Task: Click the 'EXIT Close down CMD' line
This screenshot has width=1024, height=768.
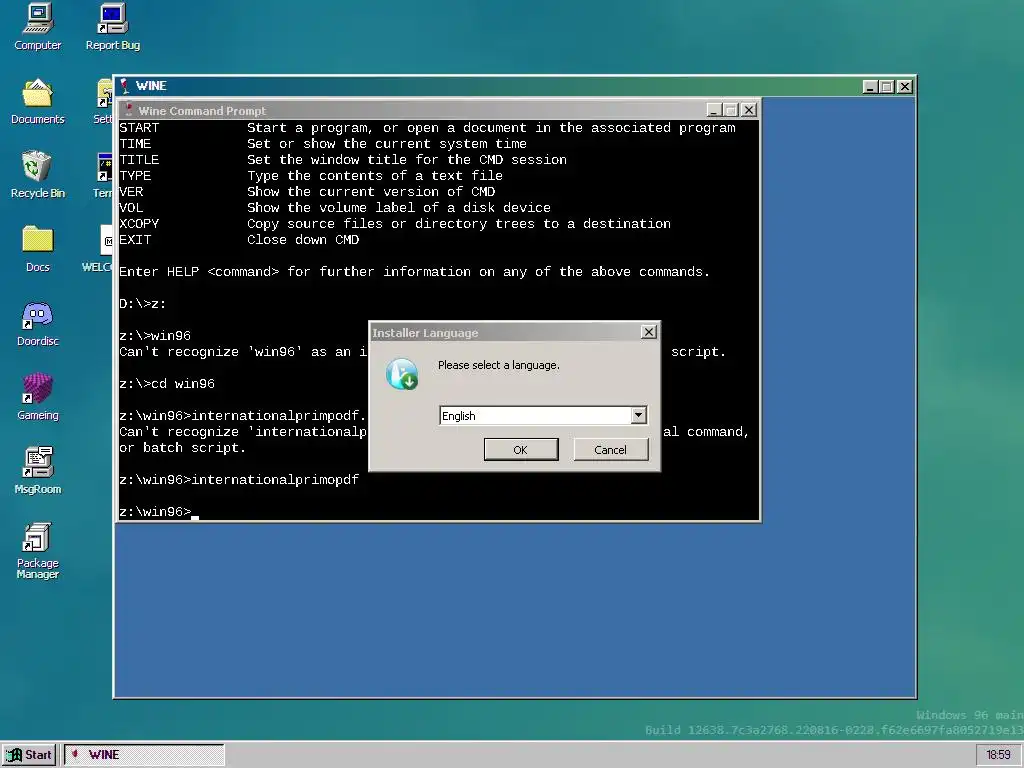Action: coord(239,240)
